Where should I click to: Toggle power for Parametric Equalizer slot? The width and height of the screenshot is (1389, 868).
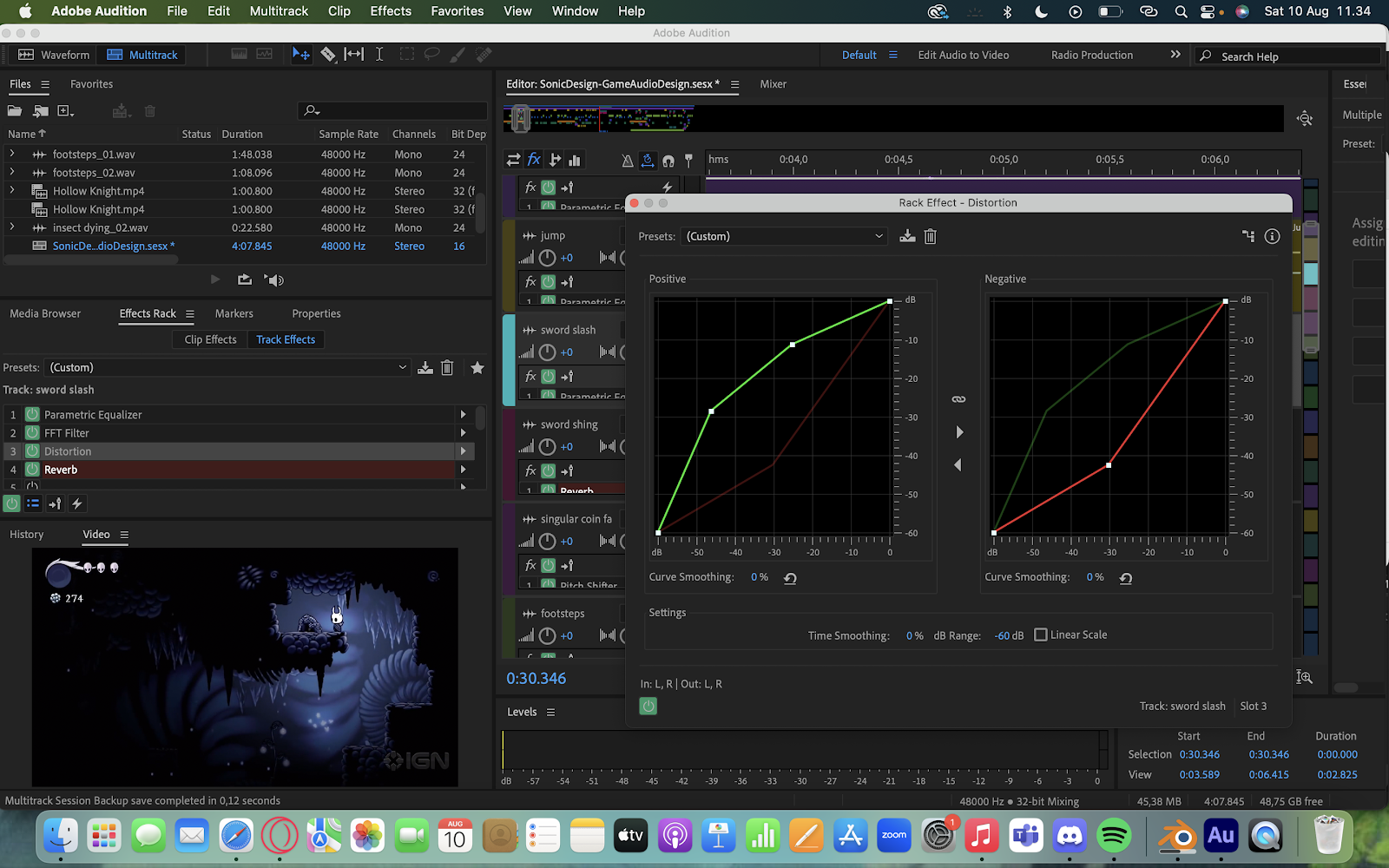[32, 414]
